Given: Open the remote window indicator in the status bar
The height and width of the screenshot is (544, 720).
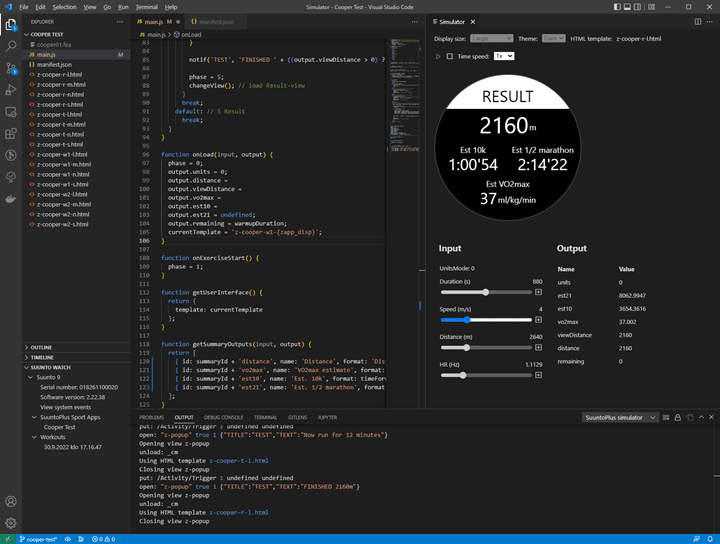Looking at the screenshot, I should pos(8,539).
